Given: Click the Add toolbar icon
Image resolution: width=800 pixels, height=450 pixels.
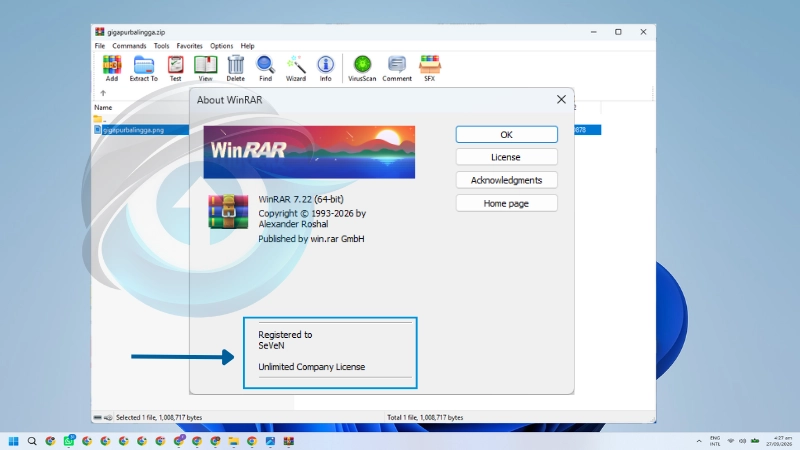Looking at the screenshot, I should (112, 68).
